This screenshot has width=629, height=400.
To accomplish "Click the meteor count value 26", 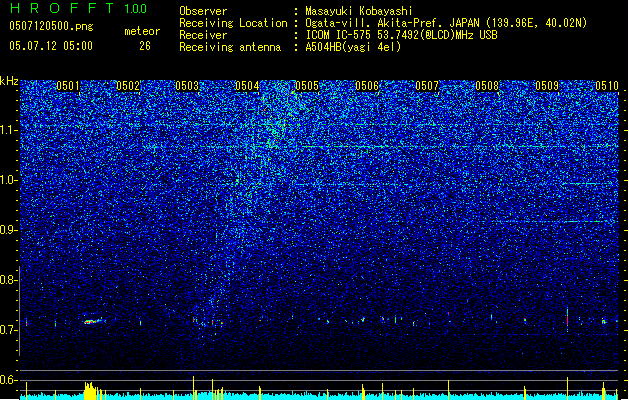I will point(145,46).
